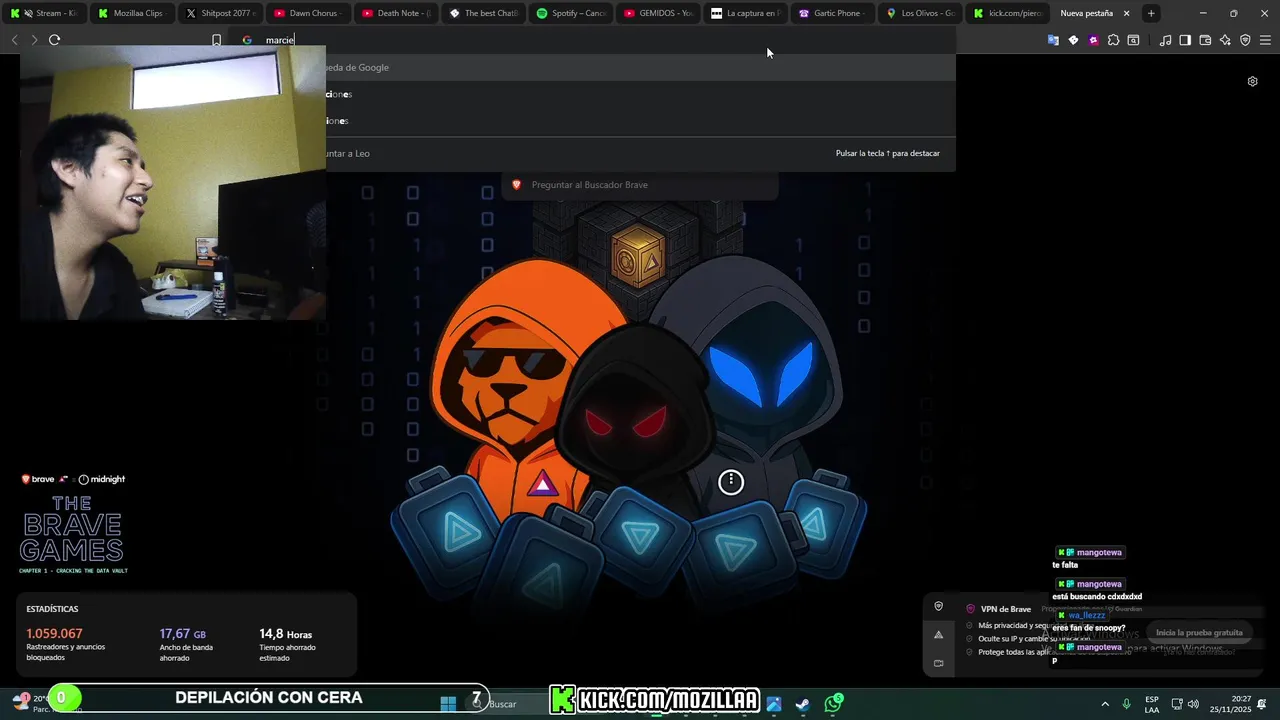Click the address bar text 'marcie'
Viewport: 1280px width, 720px height.
click(280, 40)
